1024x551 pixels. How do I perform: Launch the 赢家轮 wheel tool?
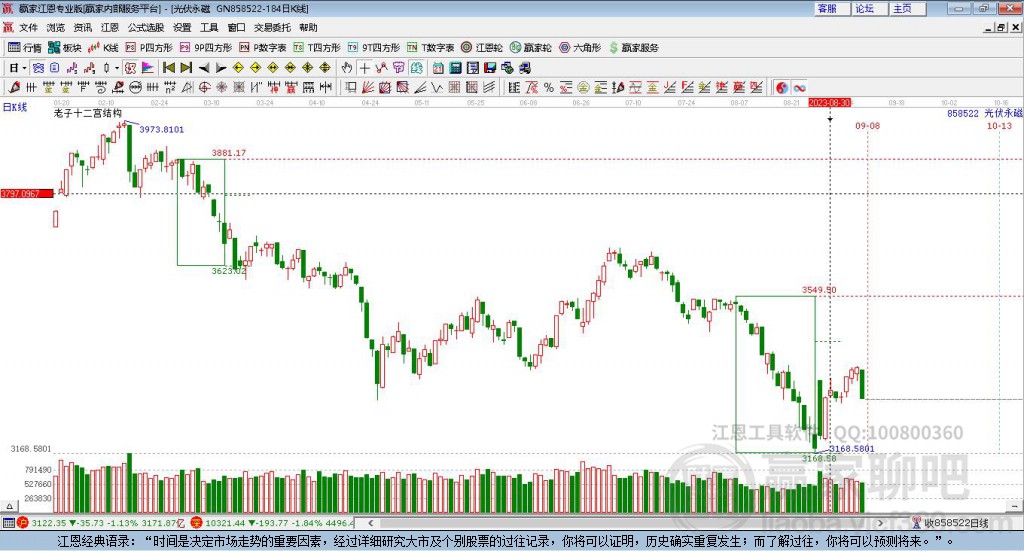530,48
